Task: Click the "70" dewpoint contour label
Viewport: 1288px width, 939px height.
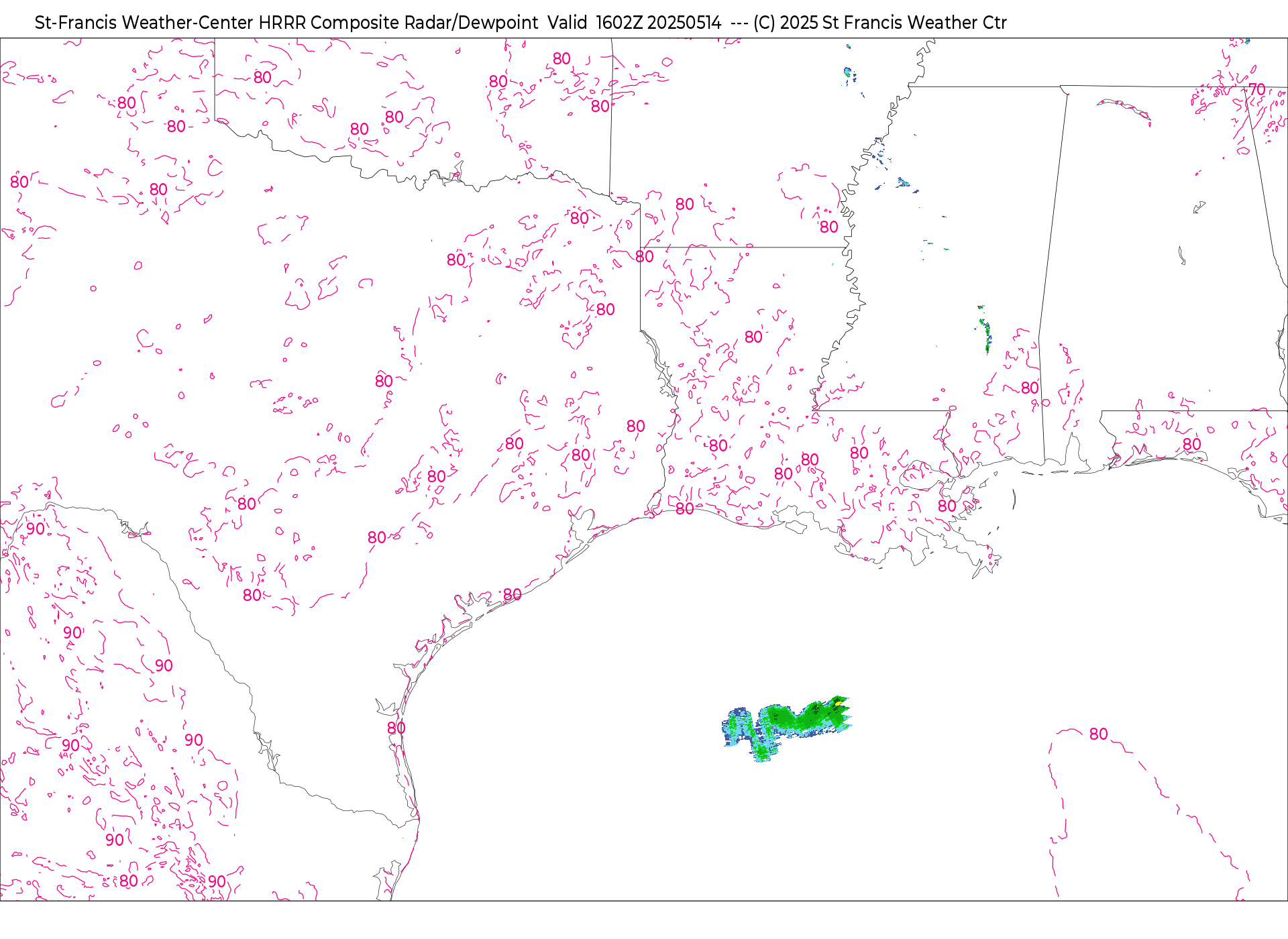Action: (x=1256, y=89)
